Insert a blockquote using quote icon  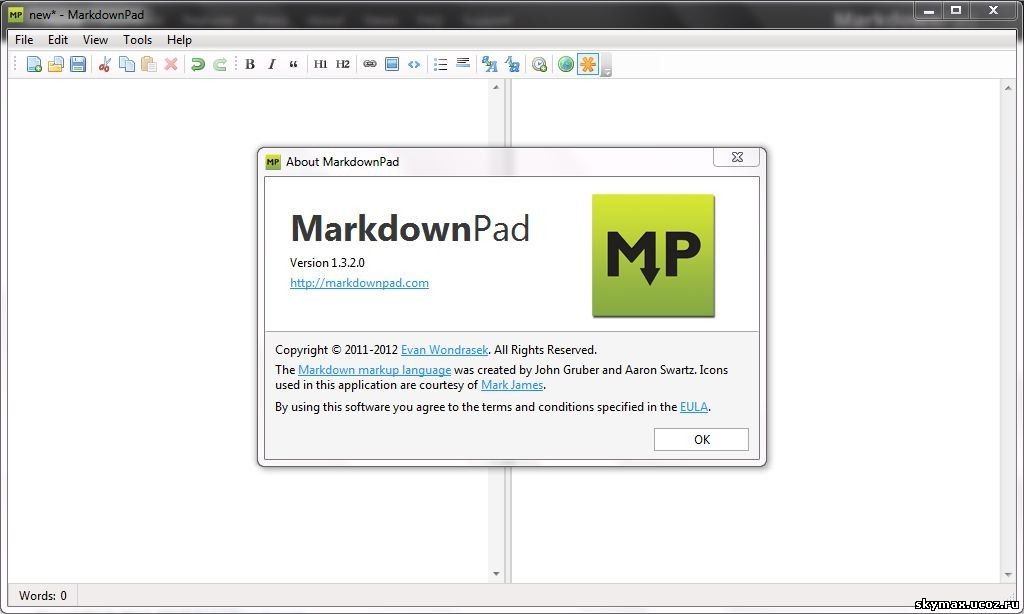click(x=293, y=64)
